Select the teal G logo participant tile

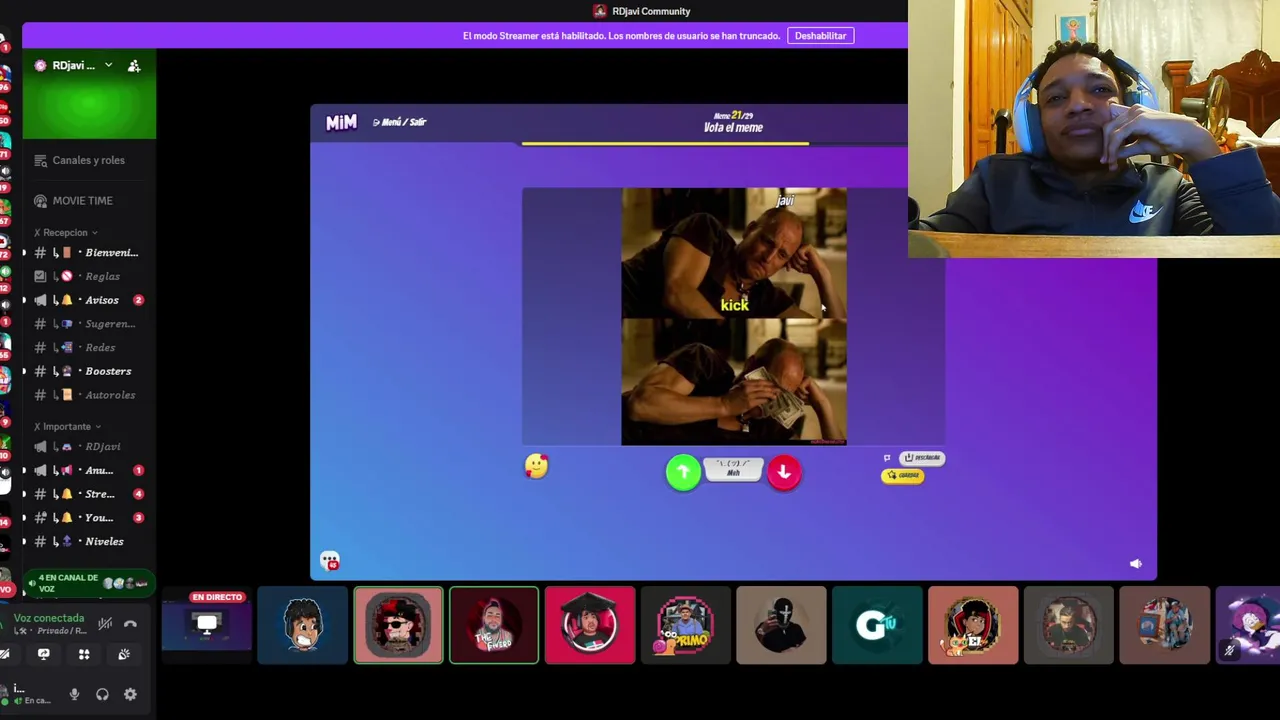(877, 626)
